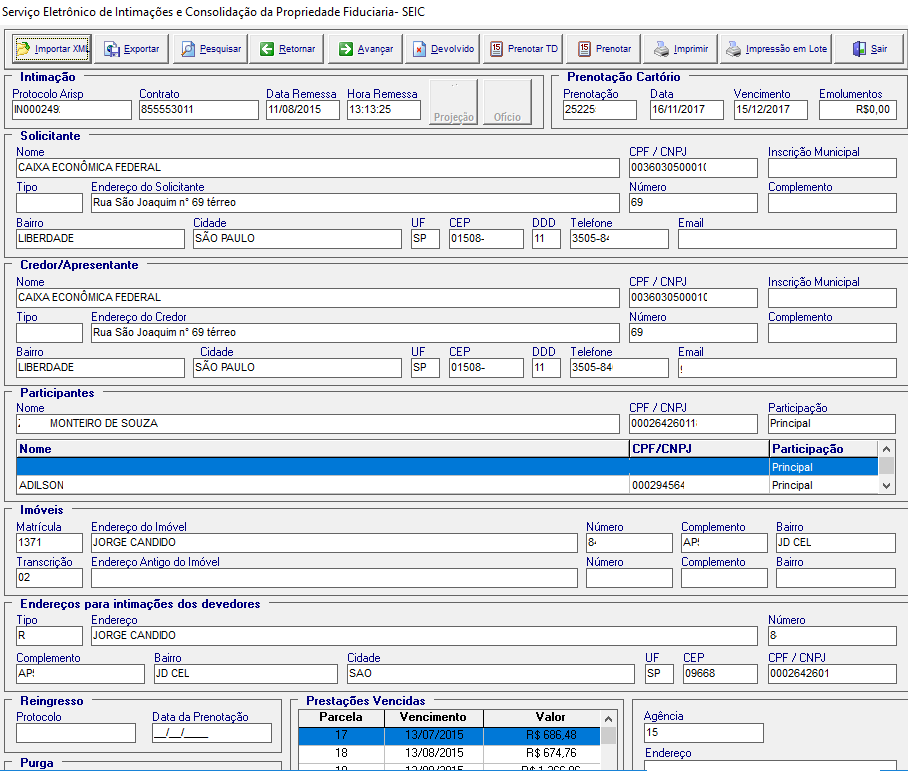Click the Projeção button

point(453,102)
